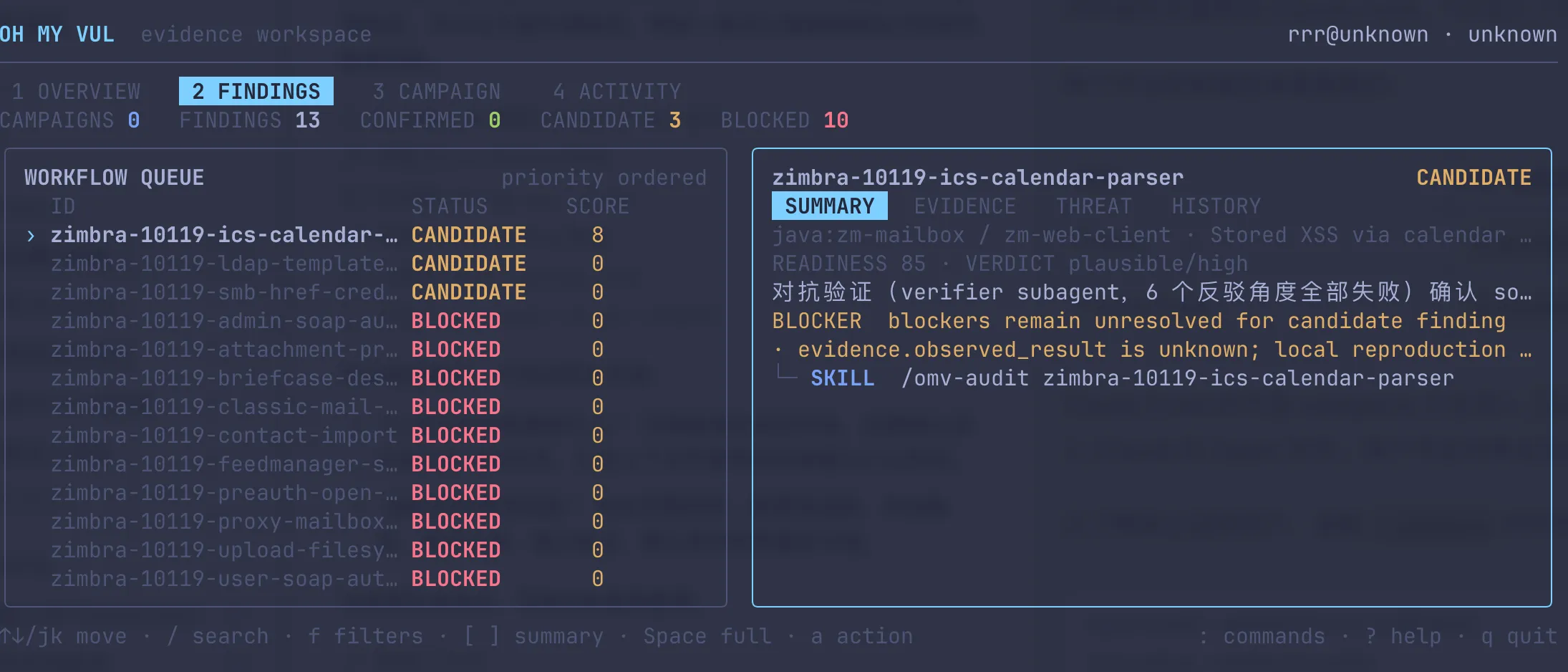Select the SUMMARY detail tab
1568x672 pixels.
[830, 206]
